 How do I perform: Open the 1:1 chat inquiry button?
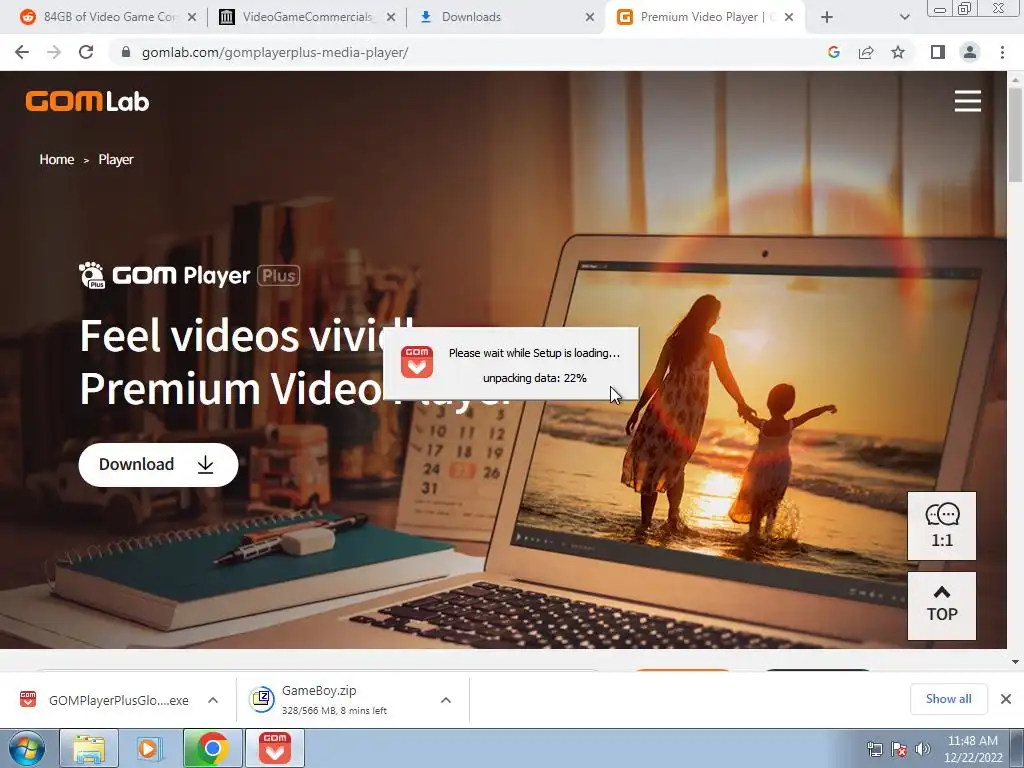click(x=942, y=526)
